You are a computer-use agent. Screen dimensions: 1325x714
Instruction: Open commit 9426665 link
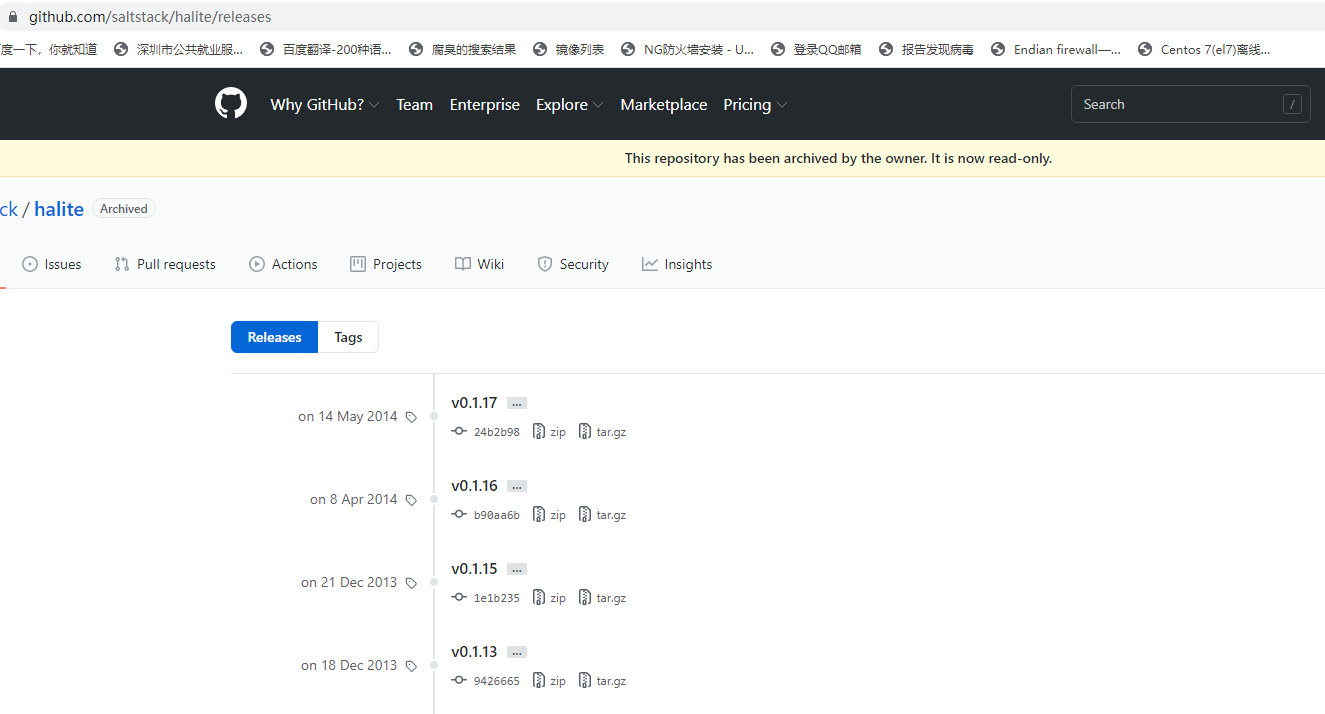pos(497,681)
